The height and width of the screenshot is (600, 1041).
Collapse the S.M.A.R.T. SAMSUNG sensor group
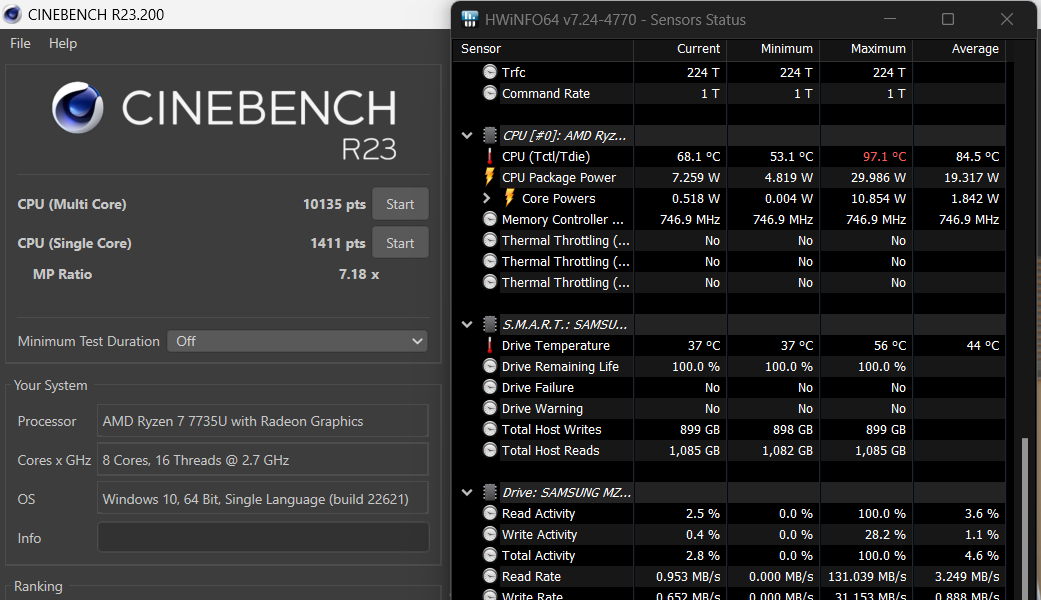[467, 325]
